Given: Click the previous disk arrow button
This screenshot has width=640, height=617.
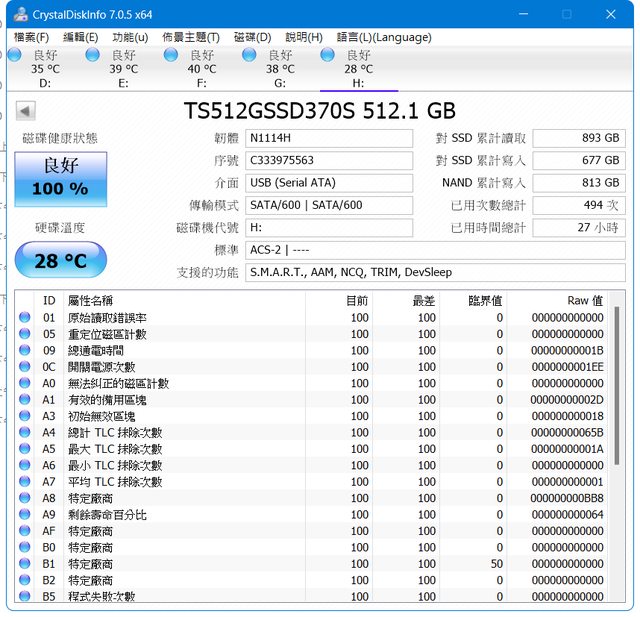Looking at the screenshot, I should click(x=26, y=111).
